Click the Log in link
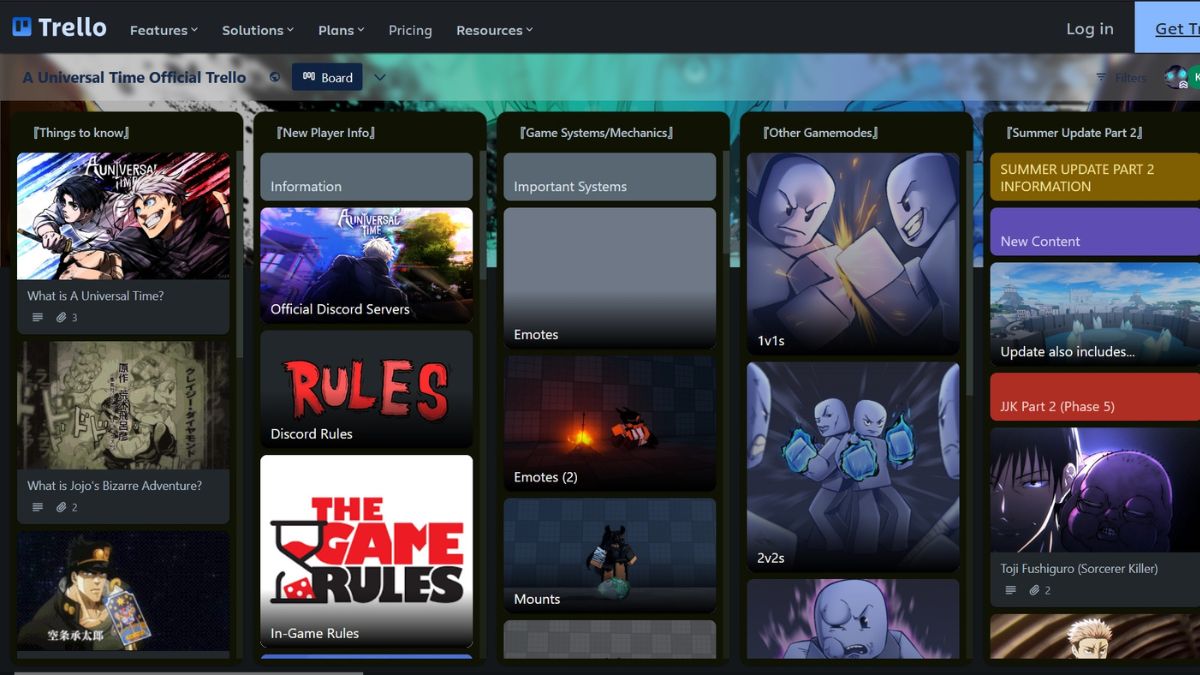The image size is (1200, 675). (x=1089, y=29)
